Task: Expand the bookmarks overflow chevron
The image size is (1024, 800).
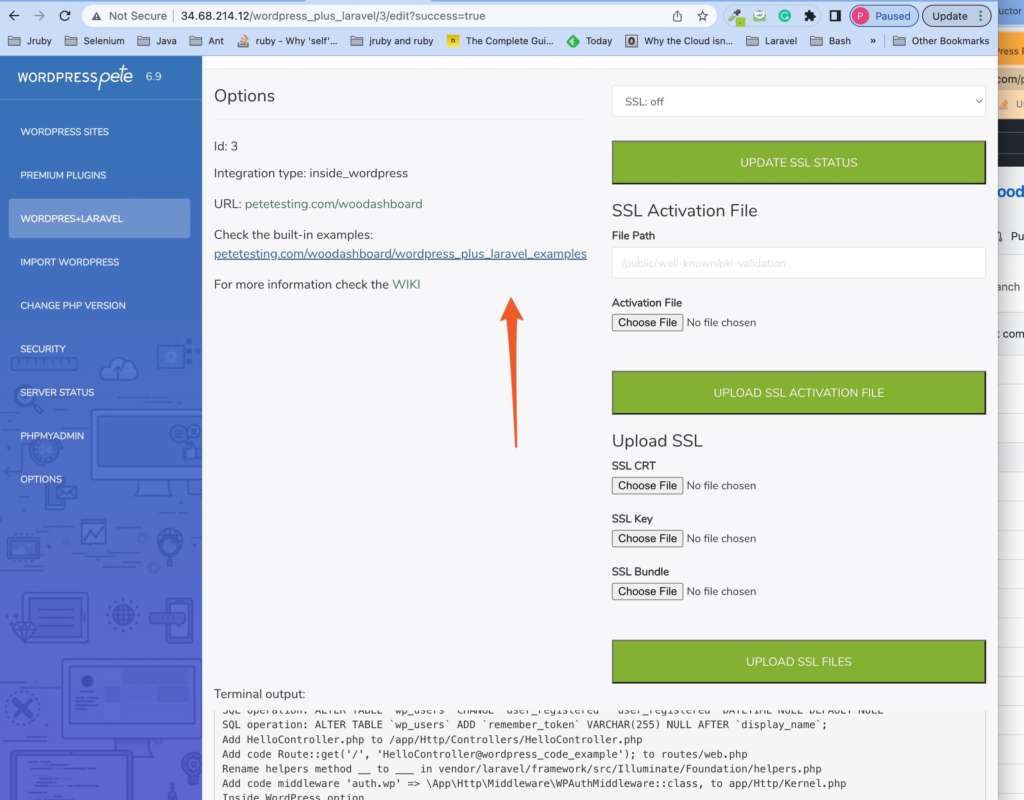Action: pos(873,41)
